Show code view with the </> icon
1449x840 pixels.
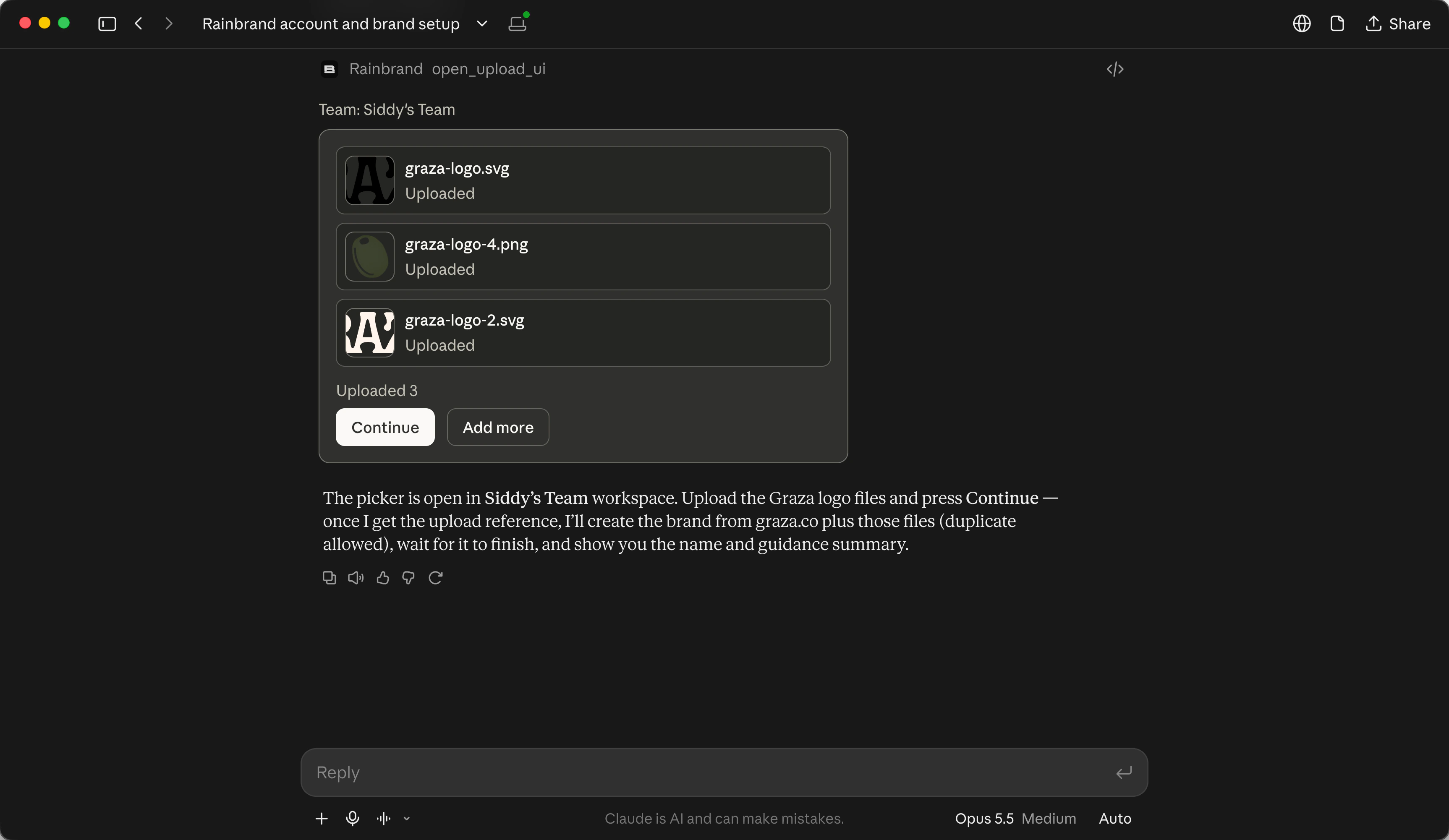[x=1115, y=69]
